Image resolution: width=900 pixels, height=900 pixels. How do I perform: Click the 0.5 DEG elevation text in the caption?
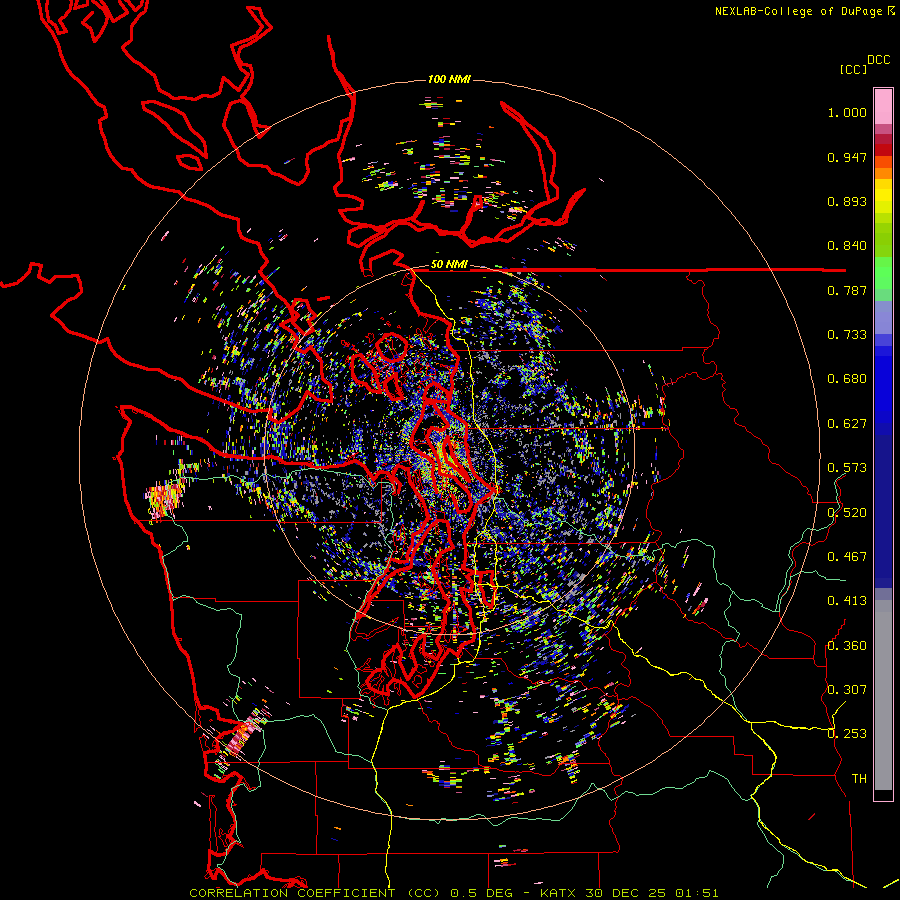click(484, 893)
